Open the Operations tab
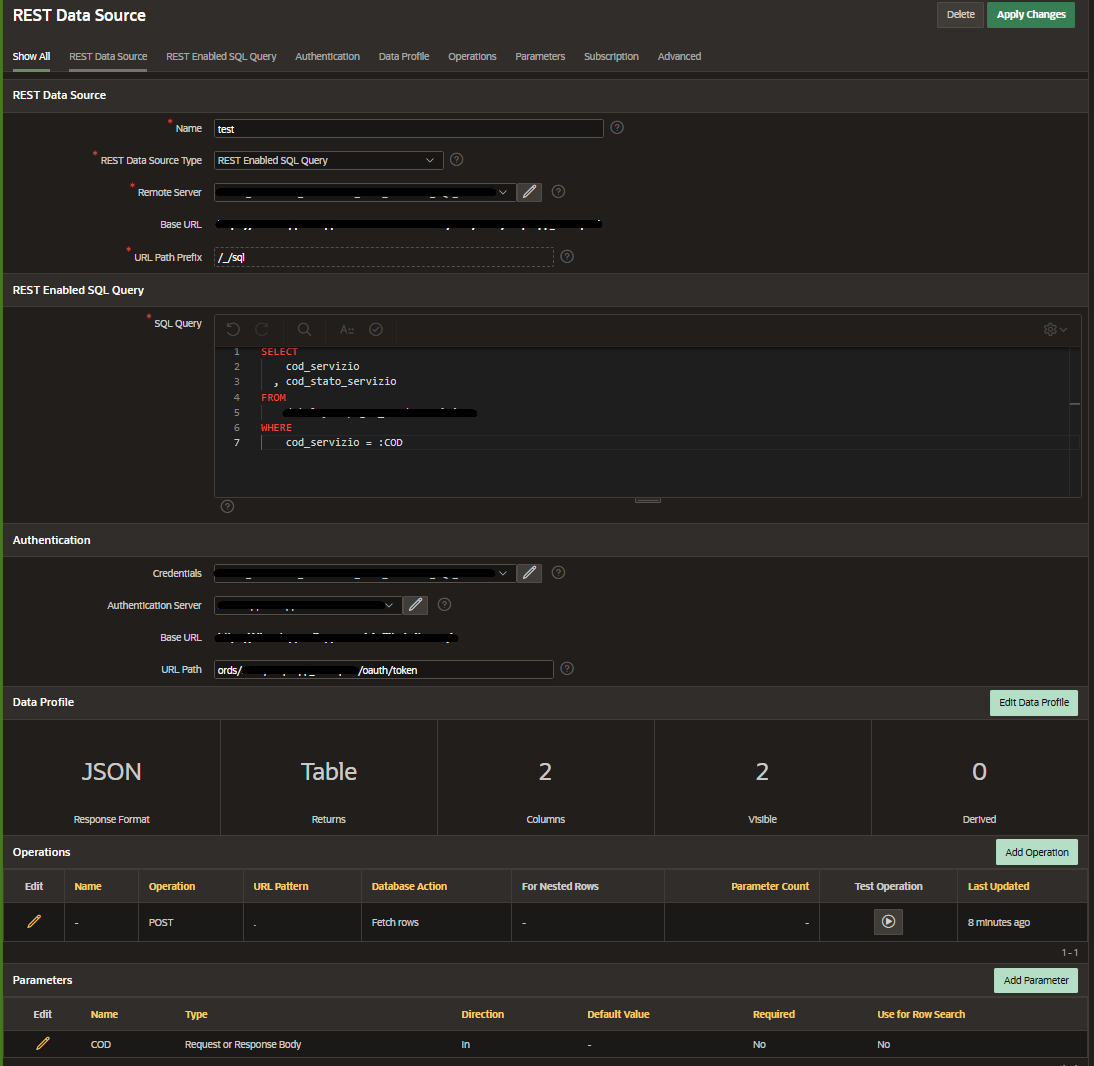The height and width of the screenshot is (1066, 1094). click(x=472, y=57)
